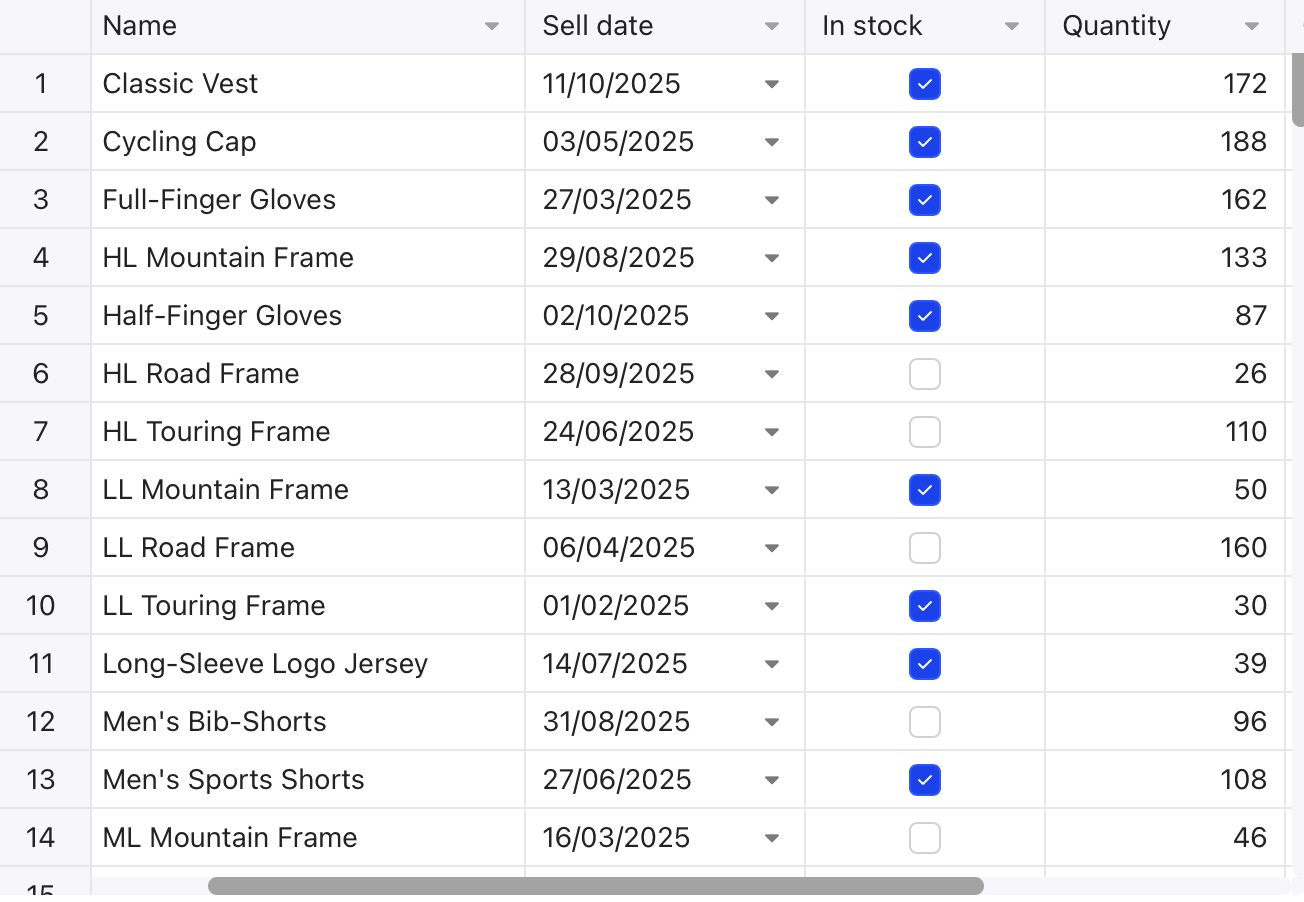Open the Quantity column filter arrow
Viewport: 1304px width, 902px height.
coord(1252,27)
